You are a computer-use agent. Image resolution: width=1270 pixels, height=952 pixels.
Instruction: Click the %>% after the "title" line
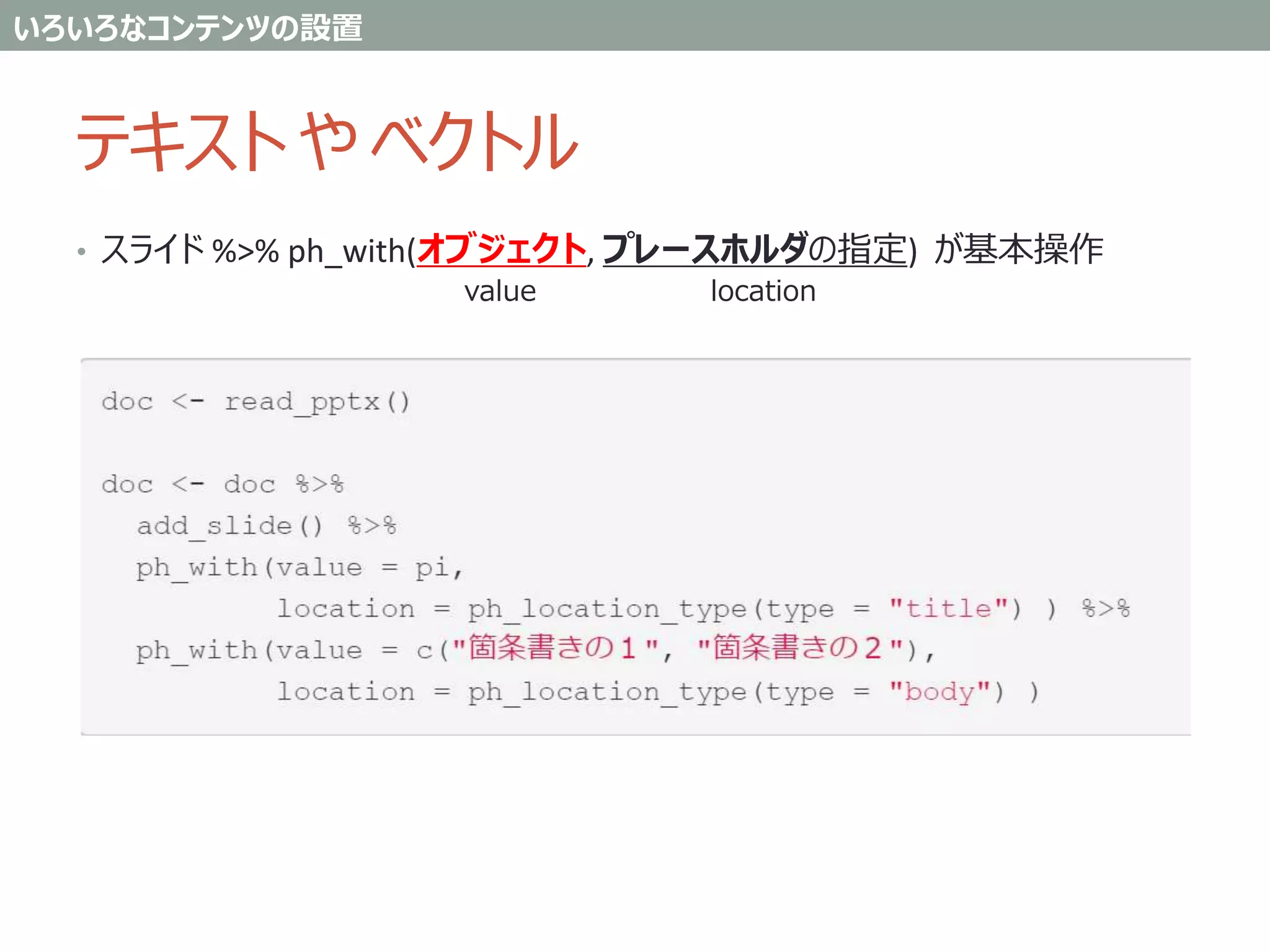pyautogui.click(x=1106, y=608)
